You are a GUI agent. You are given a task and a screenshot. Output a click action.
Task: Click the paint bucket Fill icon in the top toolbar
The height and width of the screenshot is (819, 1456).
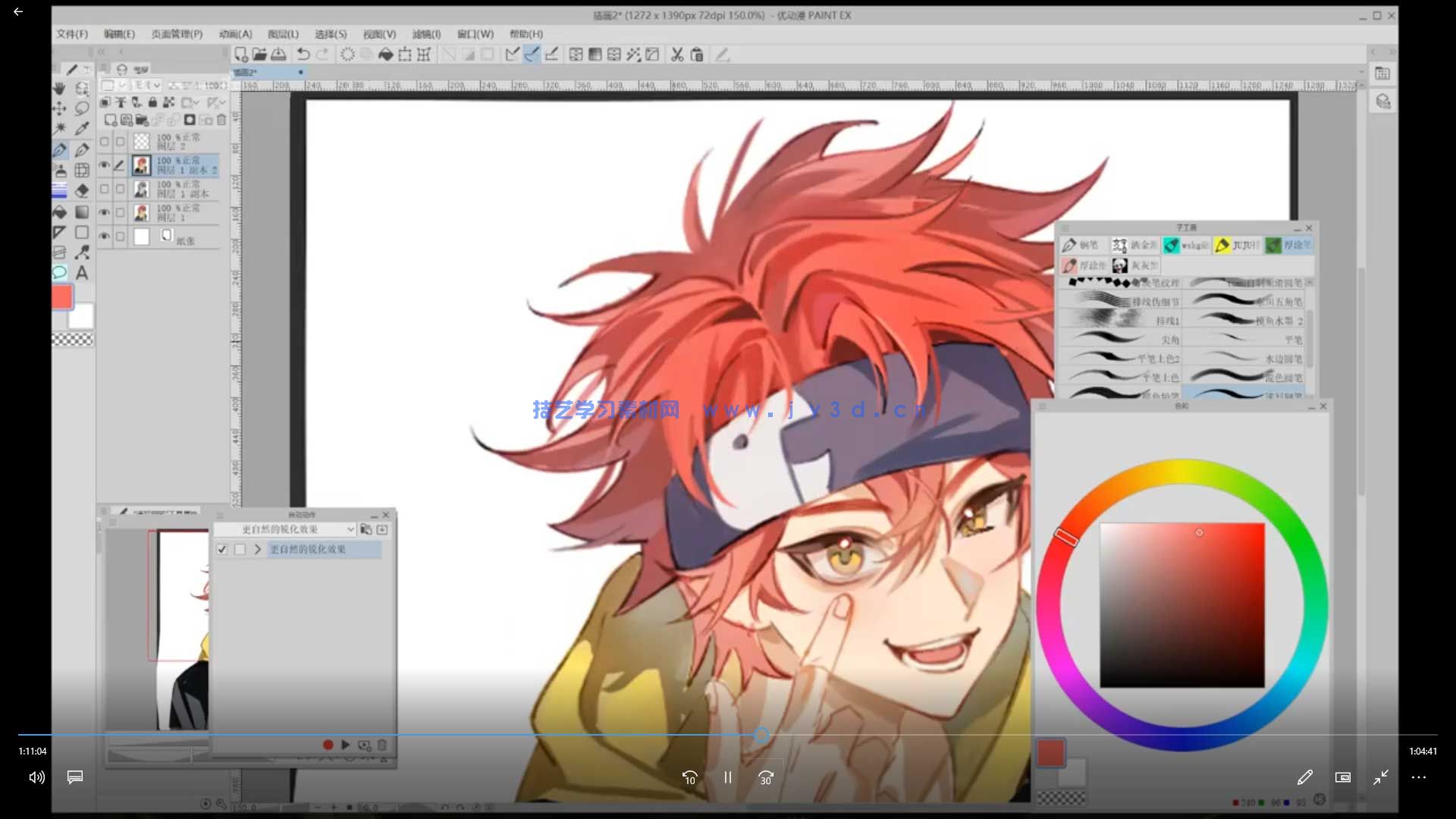[x=385, y=55]
